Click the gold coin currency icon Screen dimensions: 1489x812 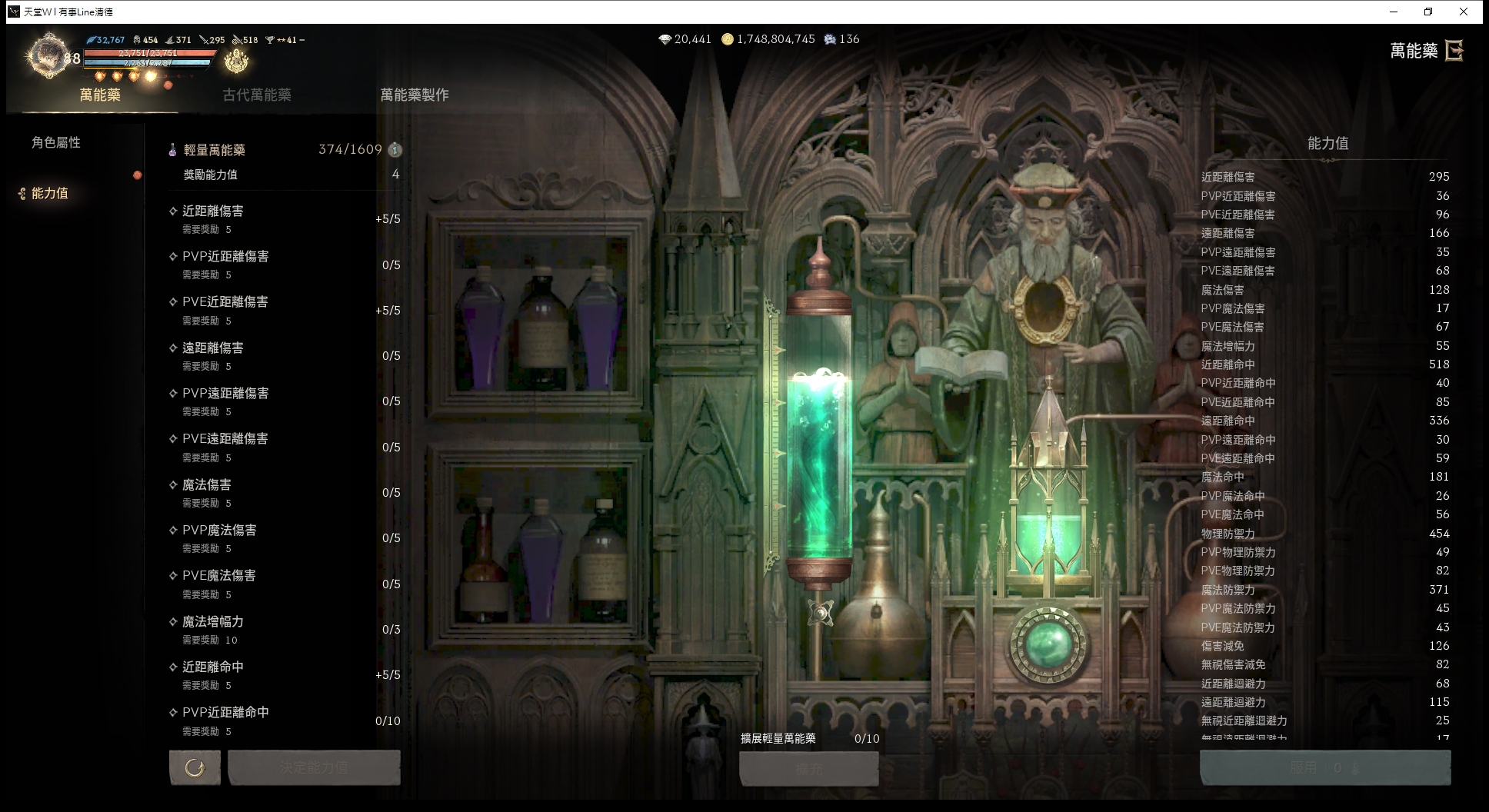pyautogui.click(x=728, y=39)
